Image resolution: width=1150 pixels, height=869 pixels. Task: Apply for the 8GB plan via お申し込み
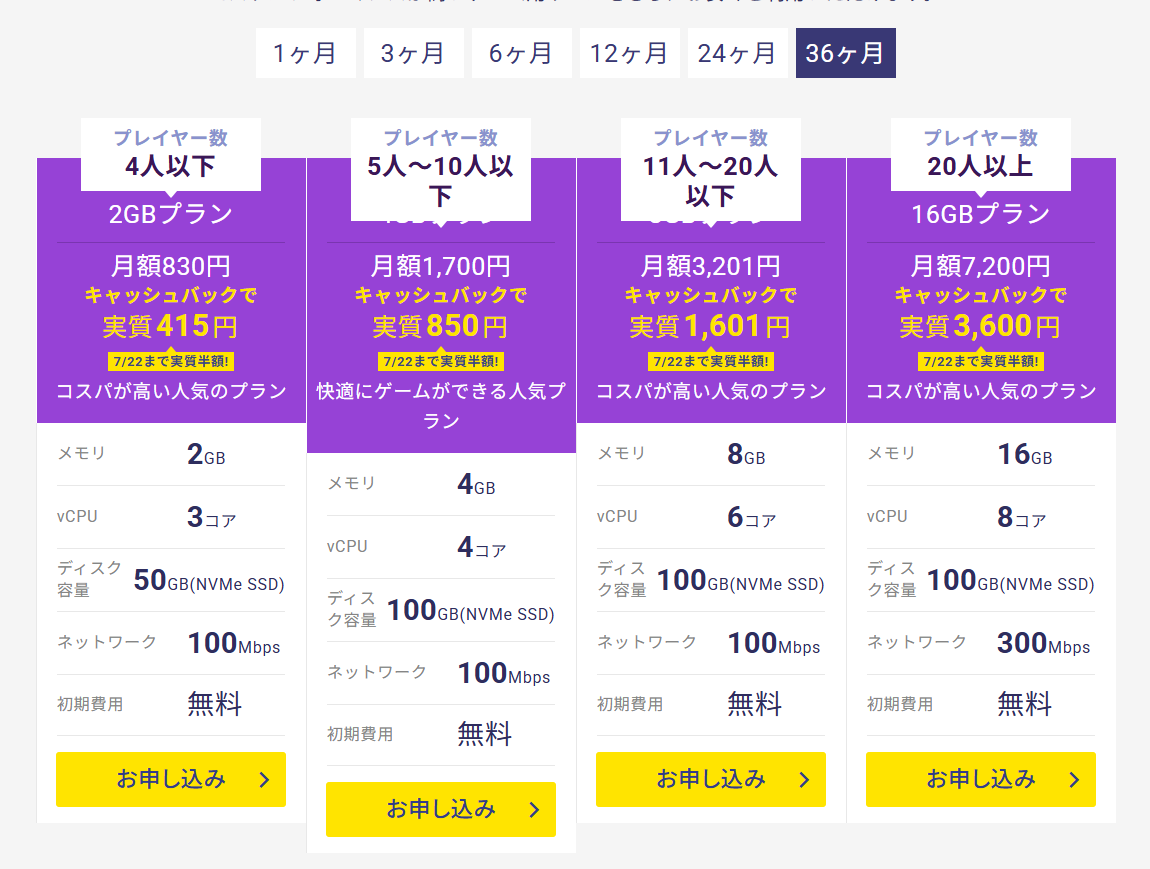pyautogui.click(x=711, y=779)
